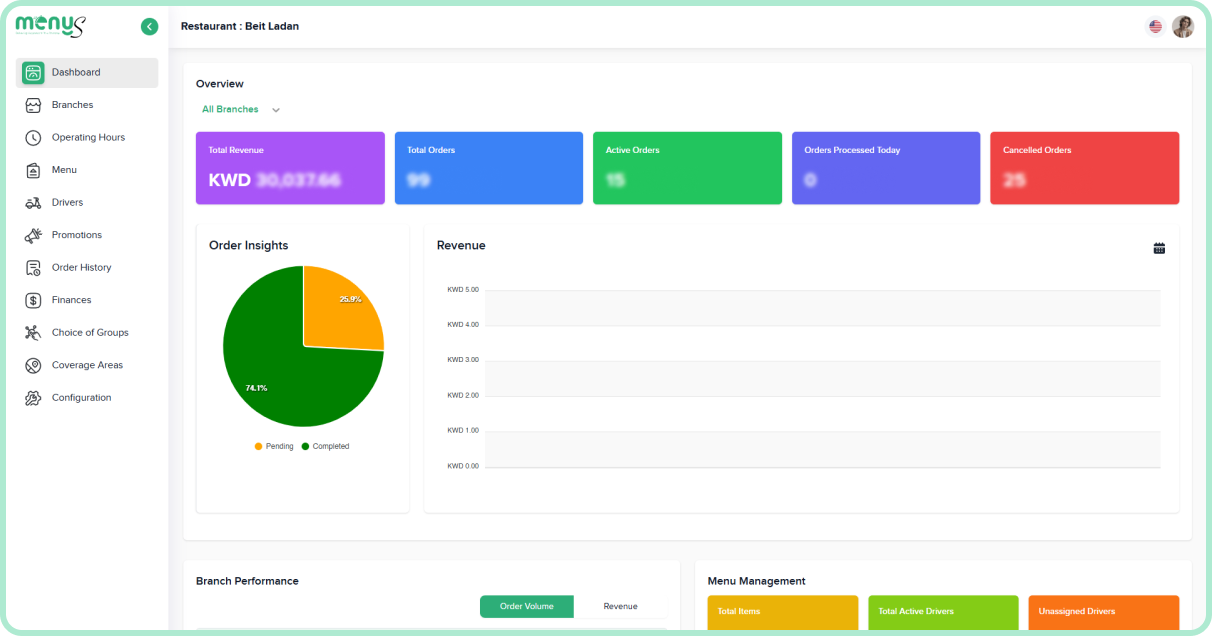
Task: Switch to Order Volume view
Action: pyautogui.click(x=526, y=606)
